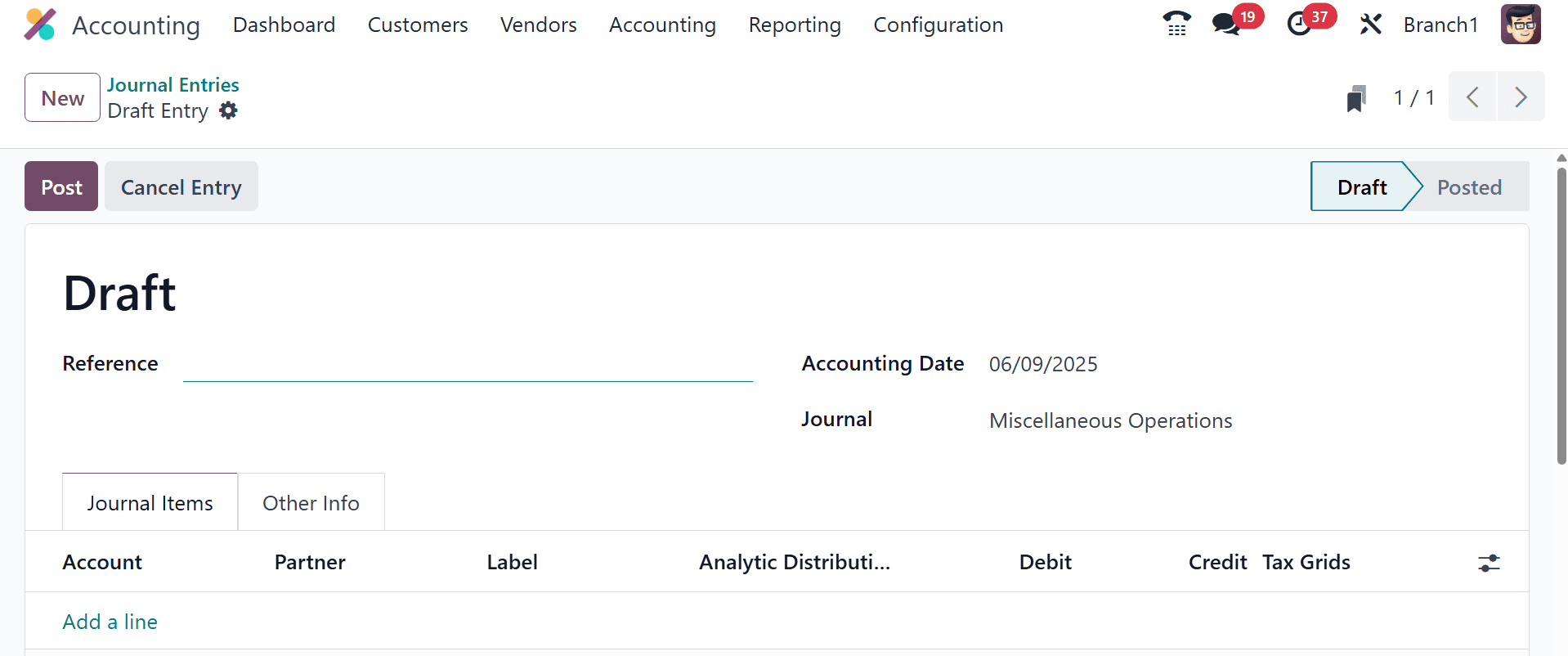Click the Accounting app title text
1568x656 pixels.
pyautogui.click(x=136, y=25)
